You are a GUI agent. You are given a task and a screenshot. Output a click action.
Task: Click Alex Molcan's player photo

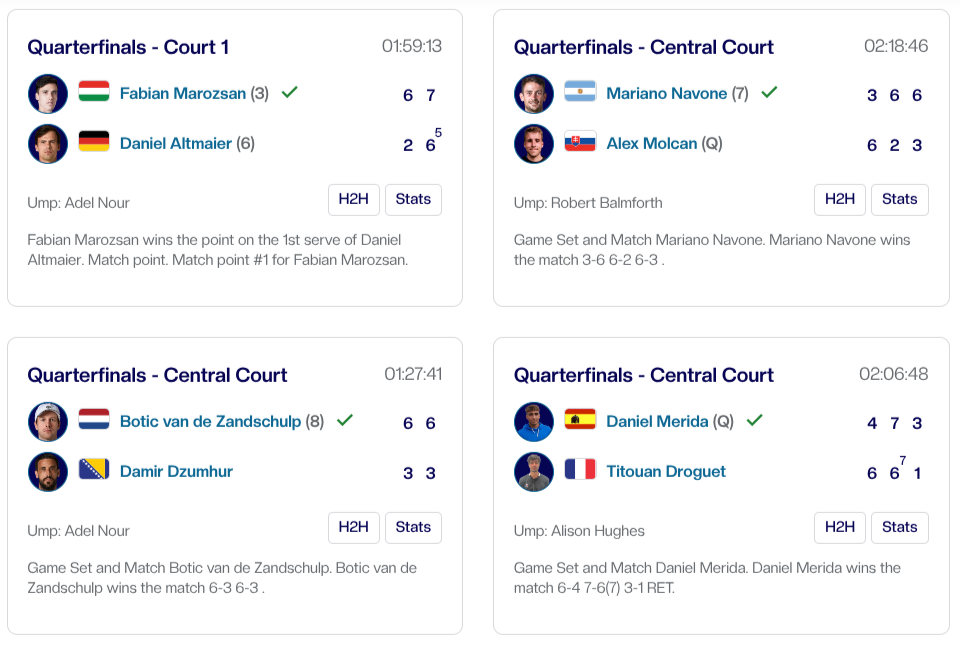(x=534, y=144)
